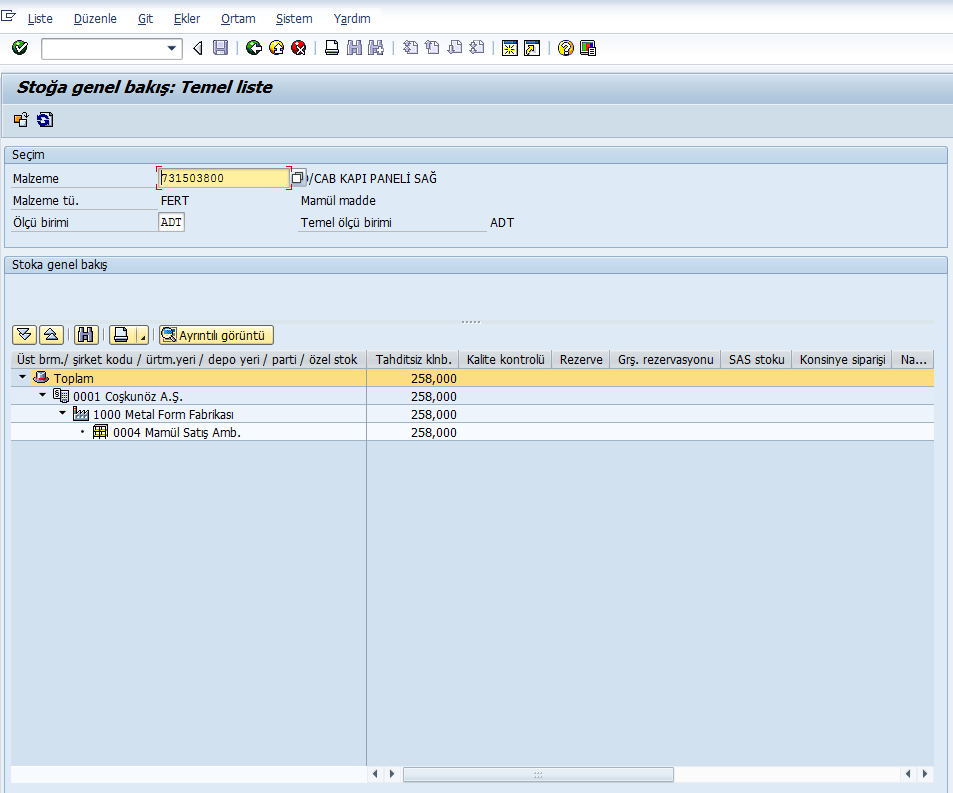Select the 0004 Mamül Satış Amb. row
Image resolution: width=953 pixels, height=793 pixels.
coord(472,433)
